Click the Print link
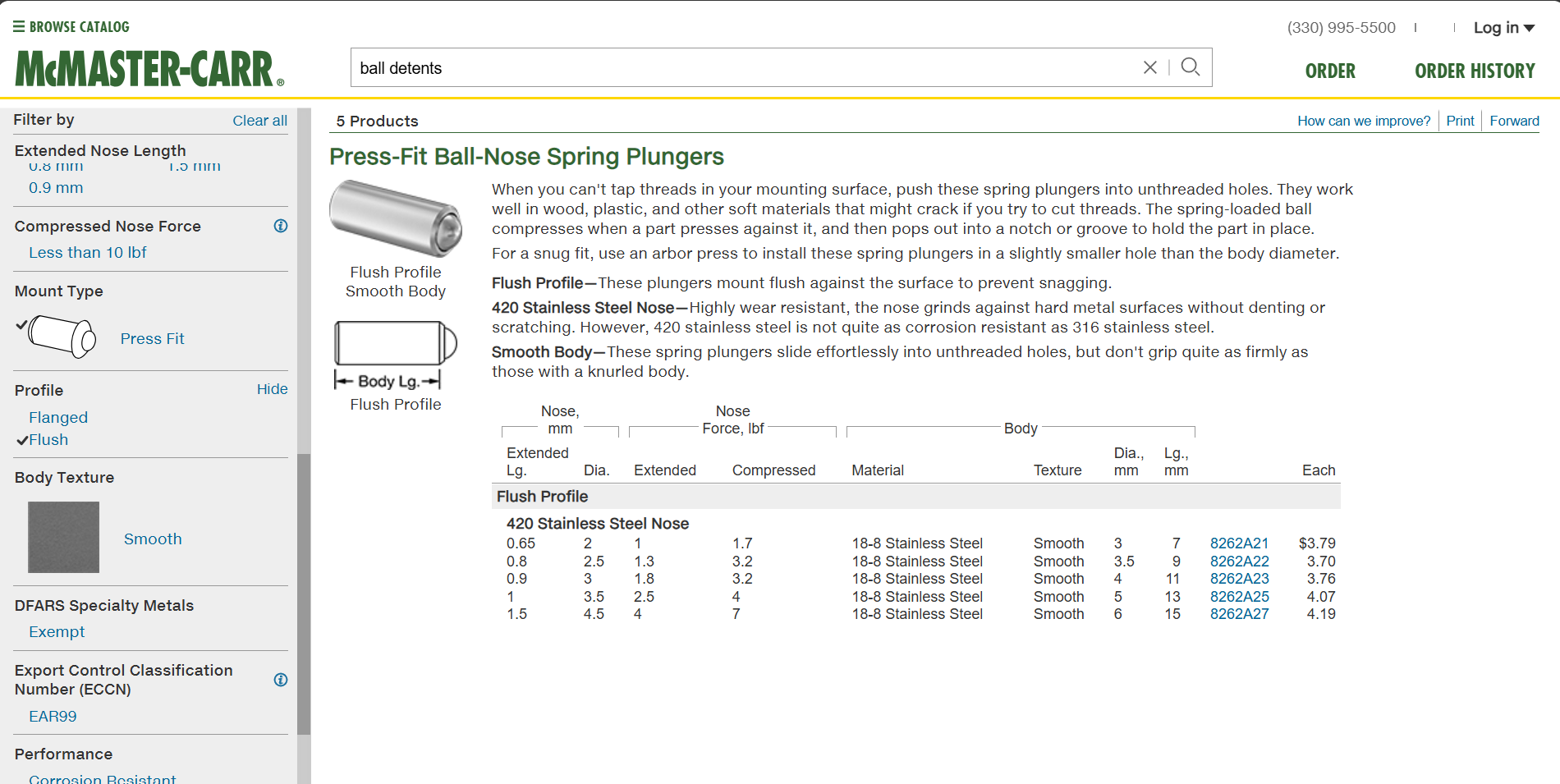1560x784 pixels. (x=1460, y=121)
